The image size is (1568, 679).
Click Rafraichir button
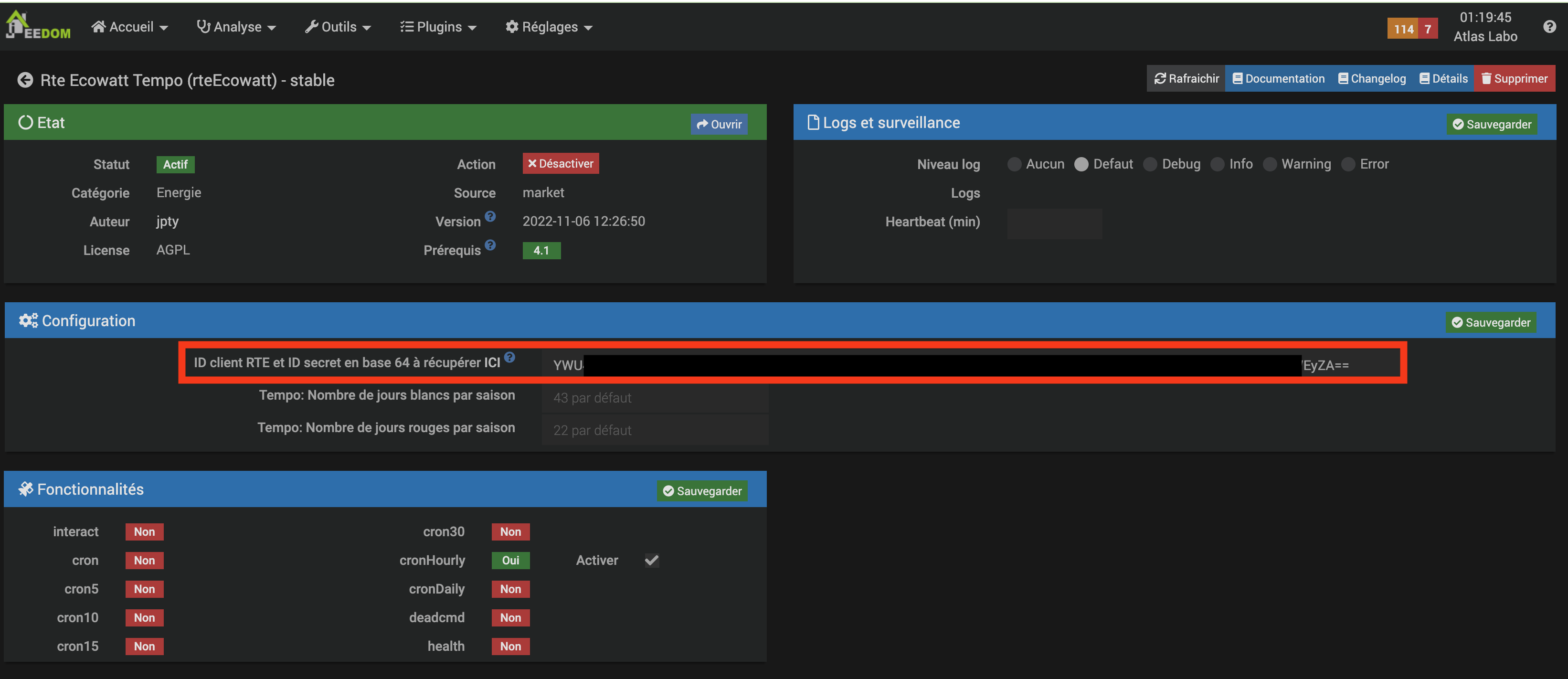(1186, 79)
